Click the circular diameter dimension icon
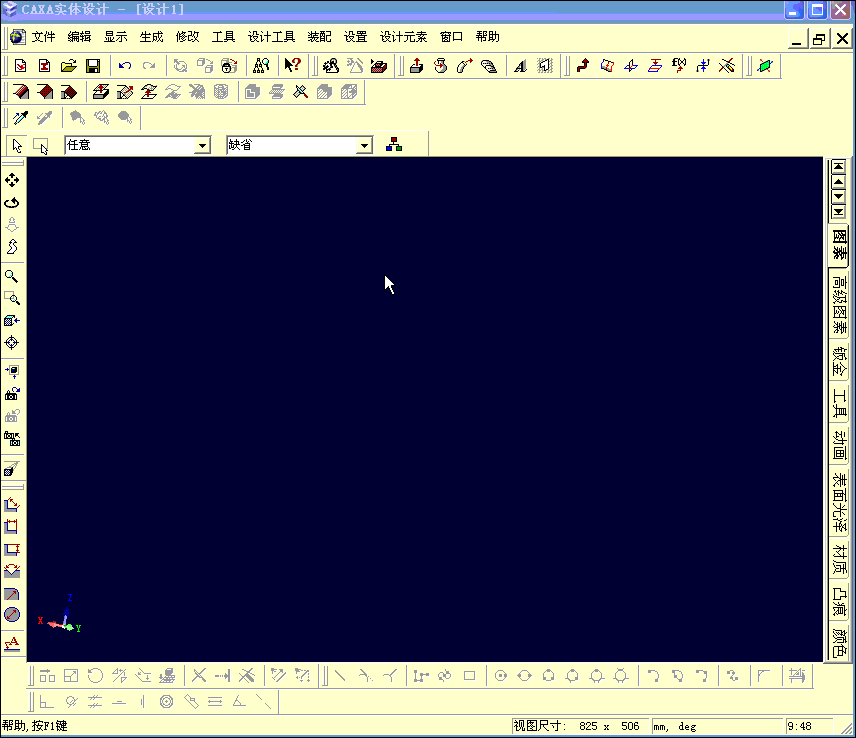This screenshot has width=856, height=738. [x=11, y=615]
